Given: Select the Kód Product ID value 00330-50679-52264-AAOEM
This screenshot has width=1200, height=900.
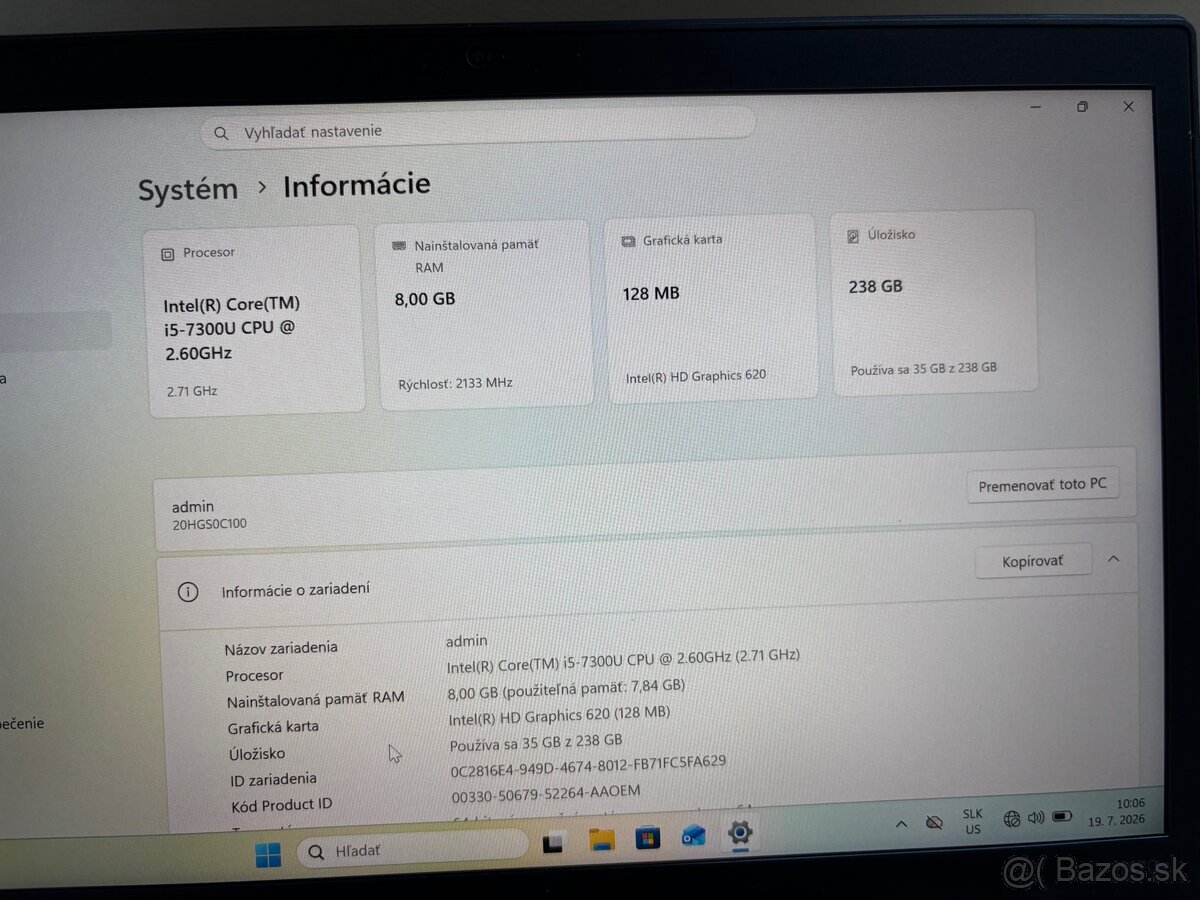Looking at the screenshot, I should coord(545,793).
